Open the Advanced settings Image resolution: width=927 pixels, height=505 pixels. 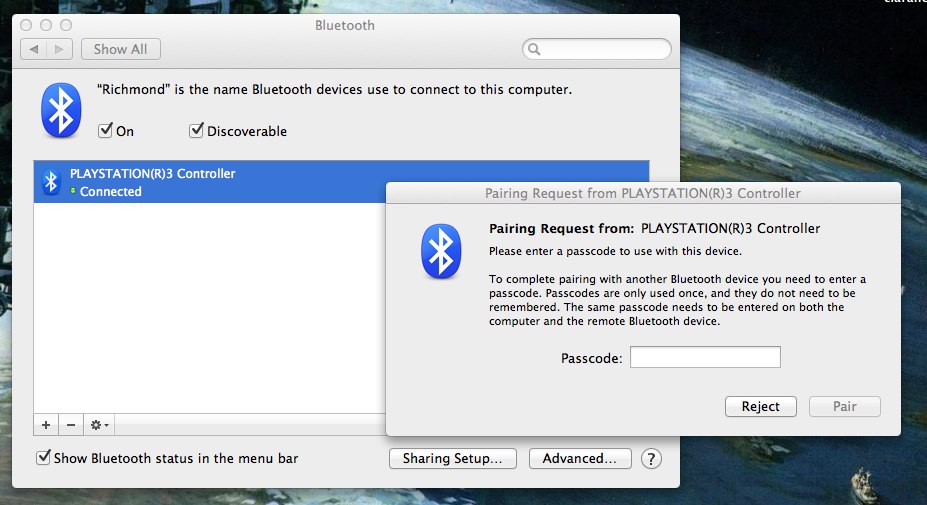click(x=580, y=458)
